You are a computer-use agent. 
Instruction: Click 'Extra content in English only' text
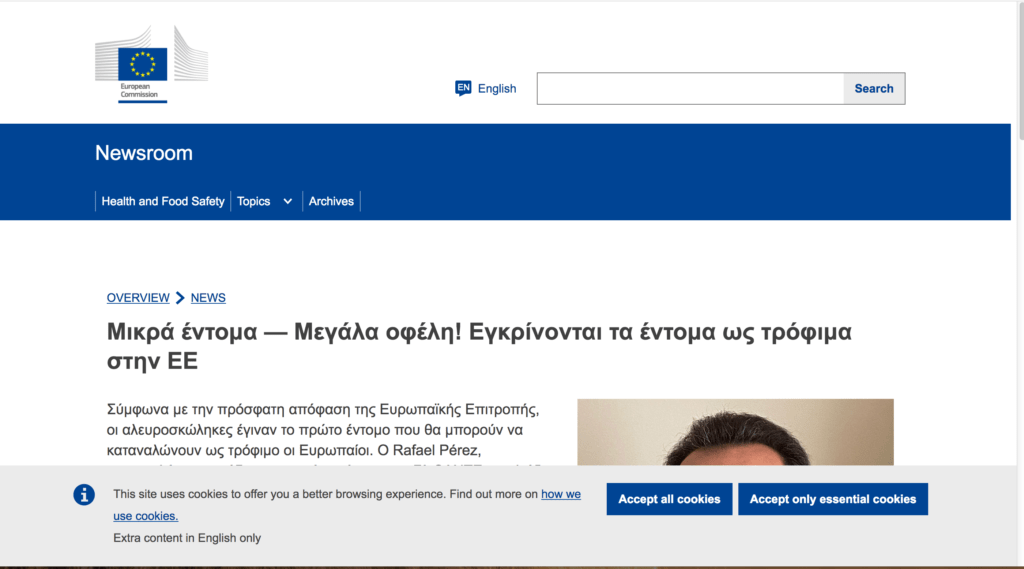point(187,538)
